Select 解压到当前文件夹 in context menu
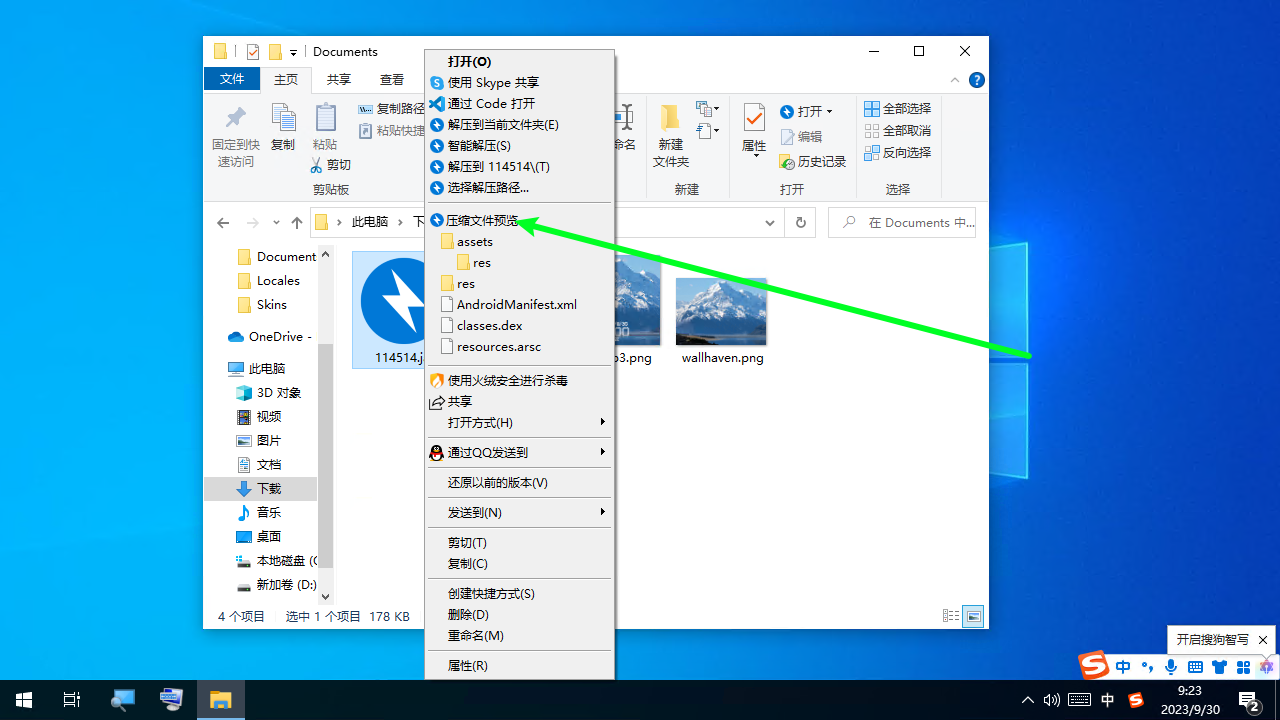1280x720 pixels. pos(502,125)
